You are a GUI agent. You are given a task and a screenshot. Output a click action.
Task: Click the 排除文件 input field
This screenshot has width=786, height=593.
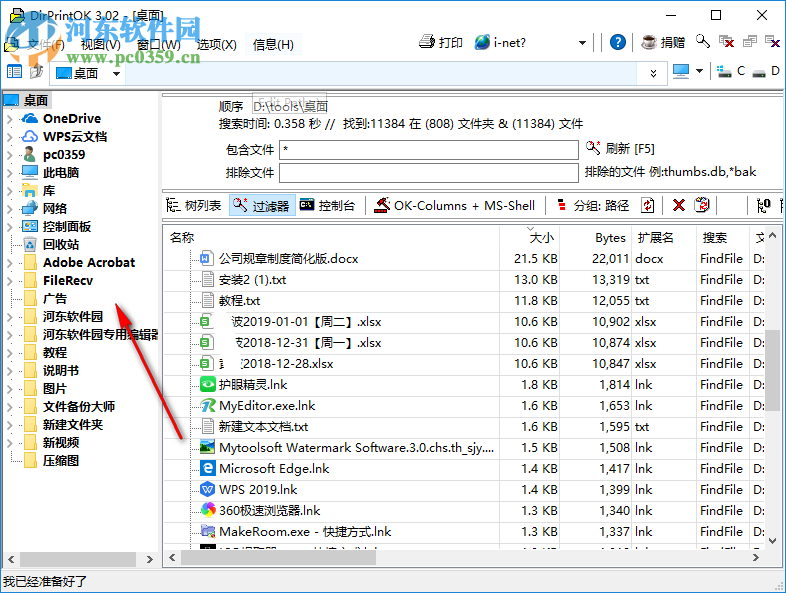pos(429,173)
